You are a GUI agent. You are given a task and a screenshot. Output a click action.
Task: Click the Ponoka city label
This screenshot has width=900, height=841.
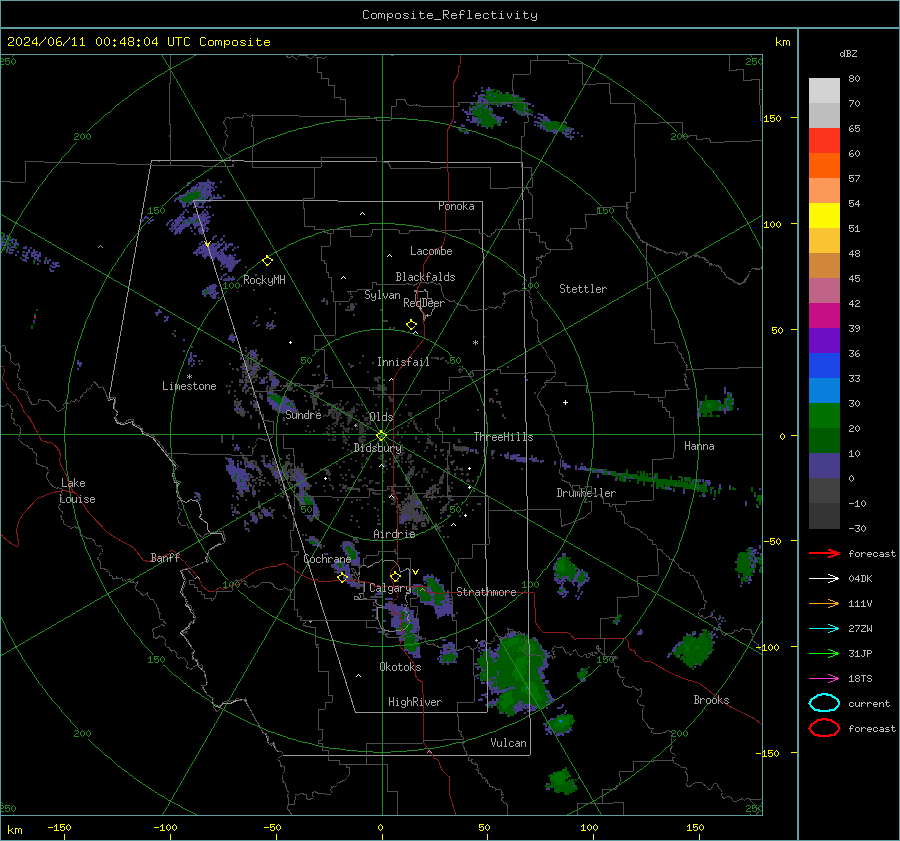click(456, 206)
